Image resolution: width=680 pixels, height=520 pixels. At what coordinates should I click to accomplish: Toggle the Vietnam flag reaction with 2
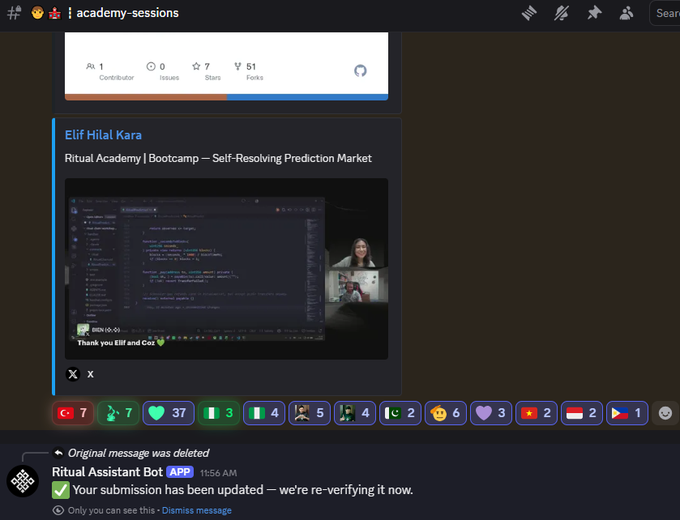click(x=536, y=413)
